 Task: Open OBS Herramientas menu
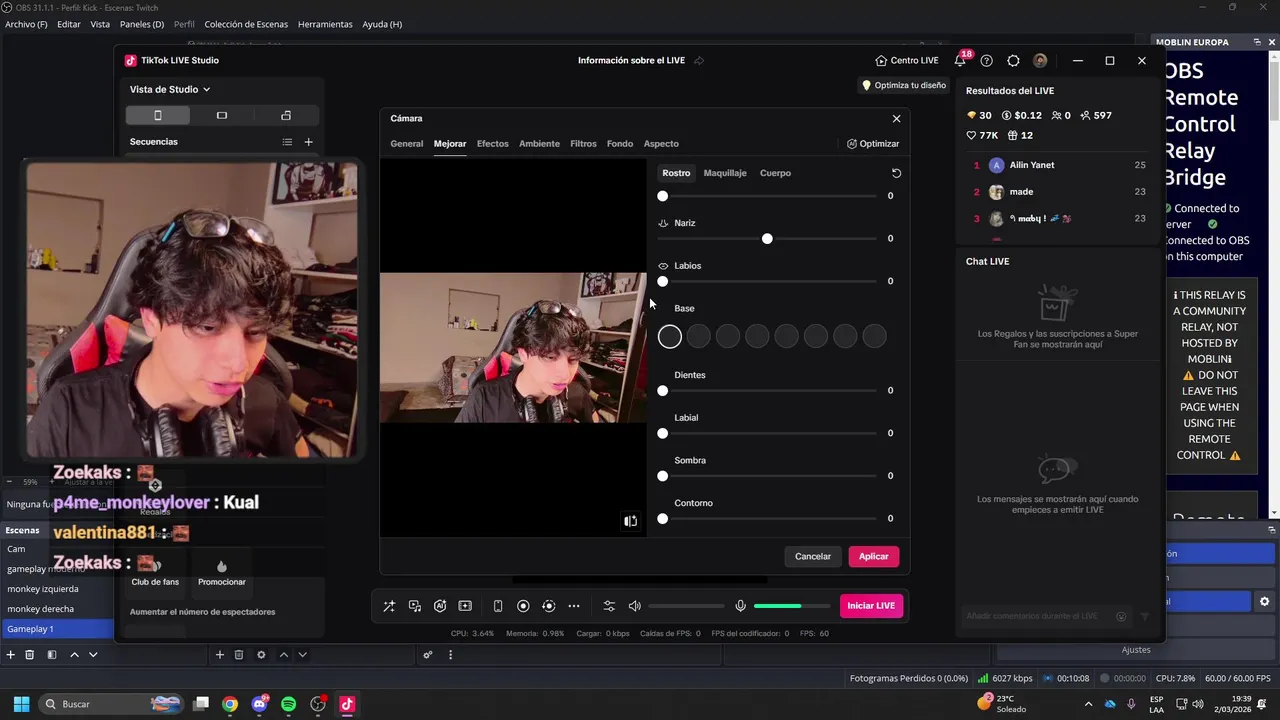[325, 24]
